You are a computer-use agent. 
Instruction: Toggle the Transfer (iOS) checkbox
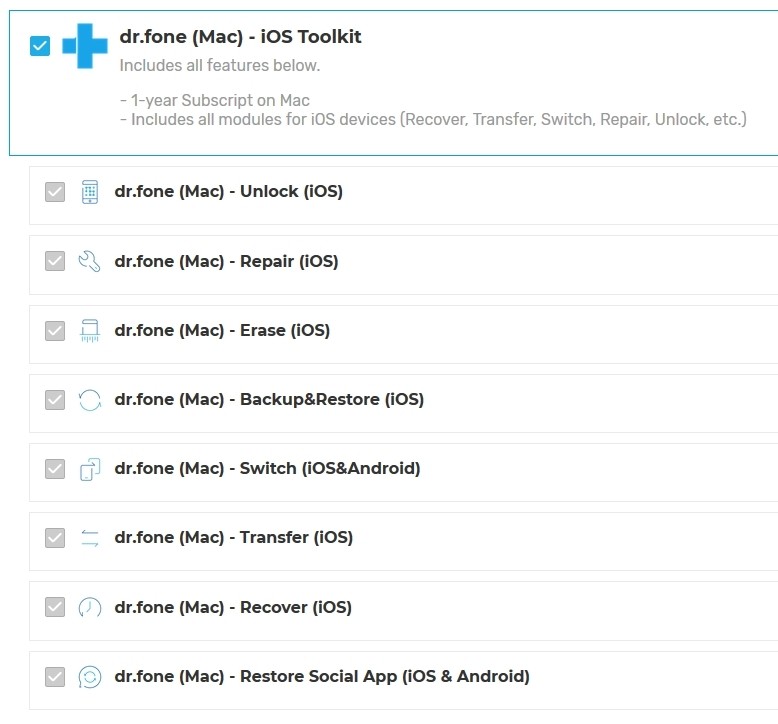(x=55, y=537)
